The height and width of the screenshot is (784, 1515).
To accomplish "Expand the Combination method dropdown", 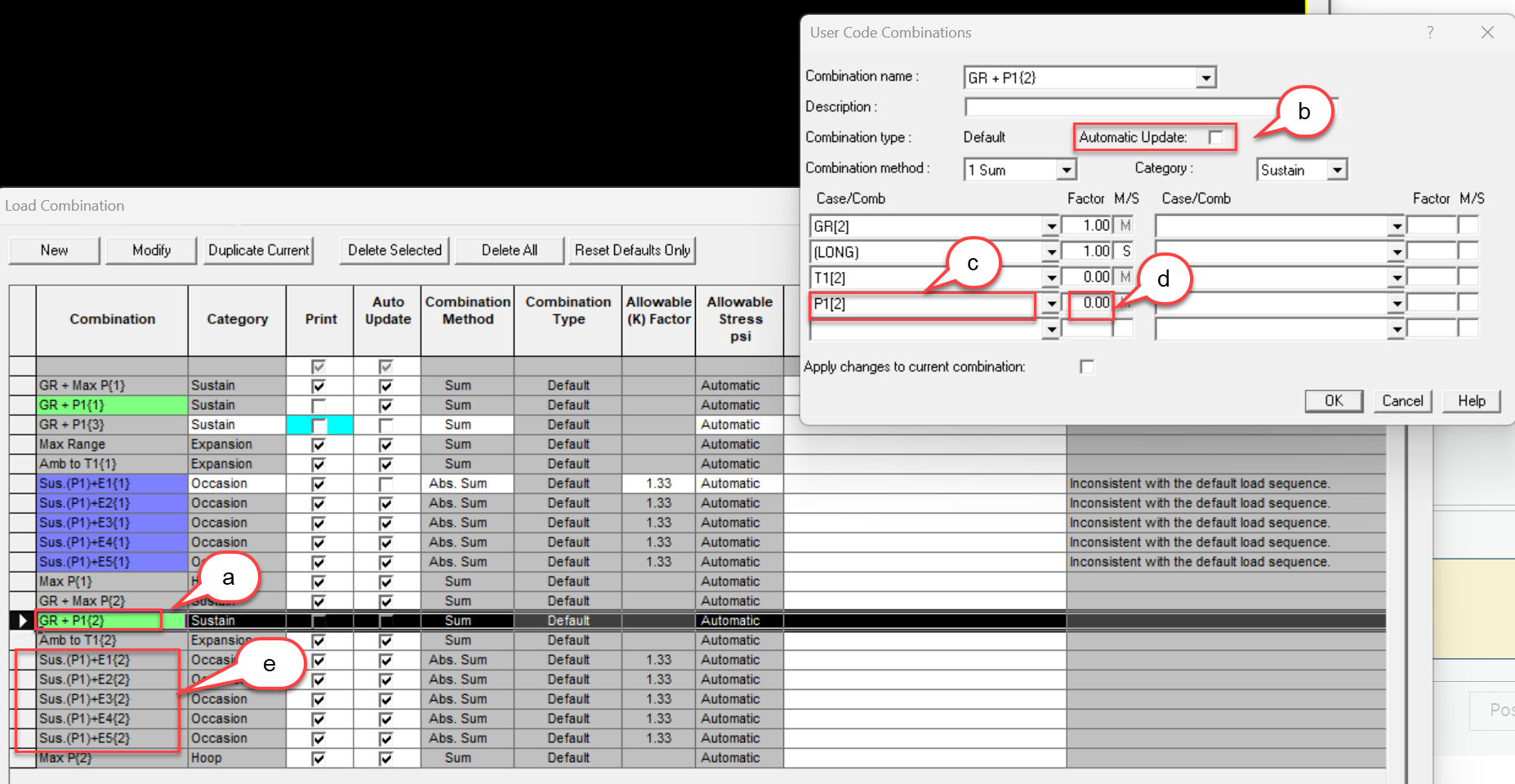I will [x=1065, y=170].
